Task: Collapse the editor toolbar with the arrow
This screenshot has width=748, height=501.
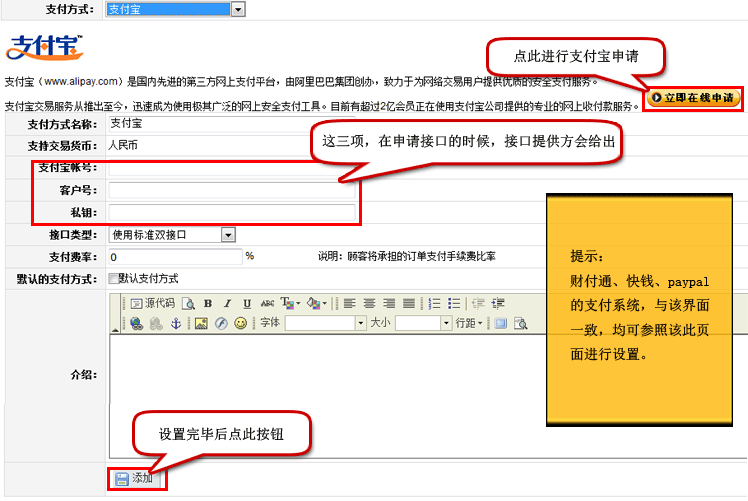Action: click(x=115, y=330)
